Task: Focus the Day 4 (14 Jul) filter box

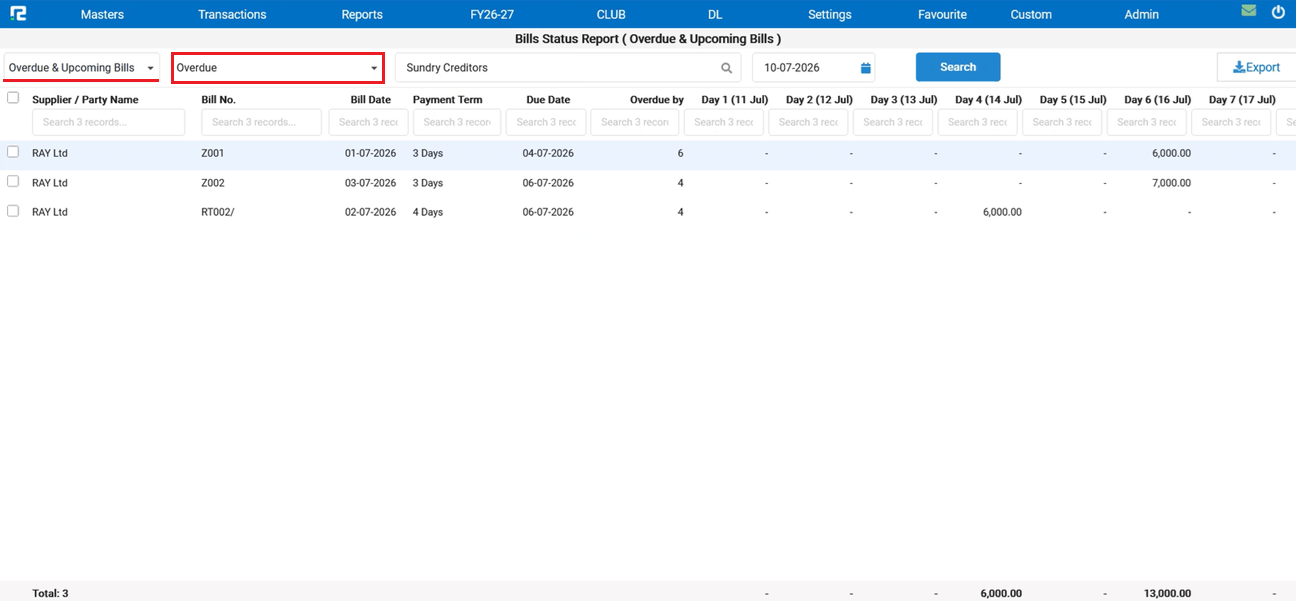Action: [x=978, y=122]
